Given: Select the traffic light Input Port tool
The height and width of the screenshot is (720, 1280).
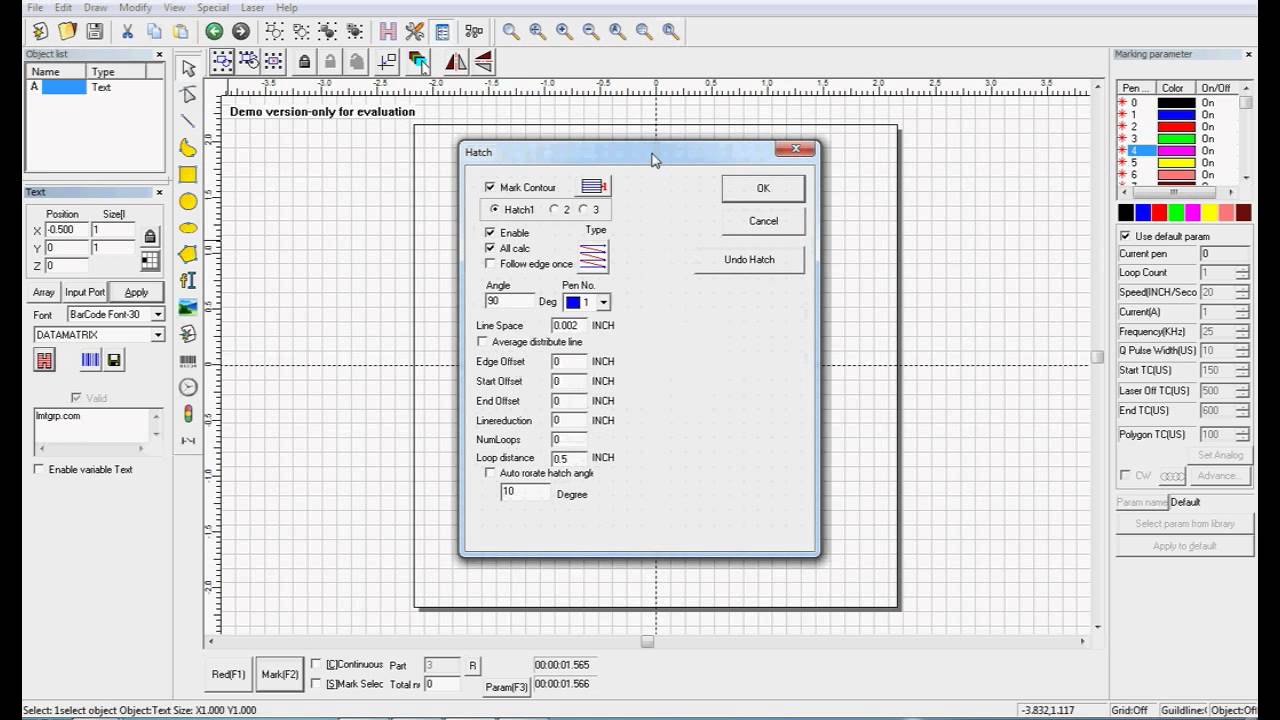Looking at the screenshot, I should pyautogui.click(x=188, y=414).
